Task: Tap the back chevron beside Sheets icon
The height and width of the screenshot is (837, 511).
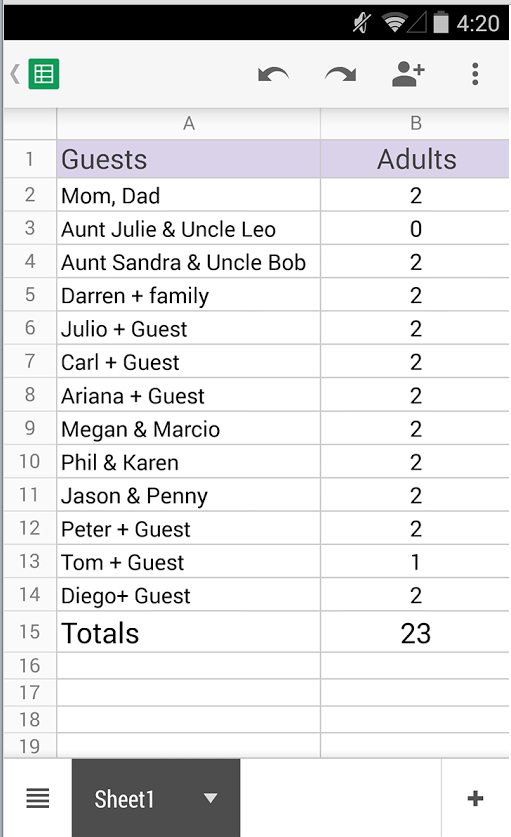Action: click(x=15, y=74)
